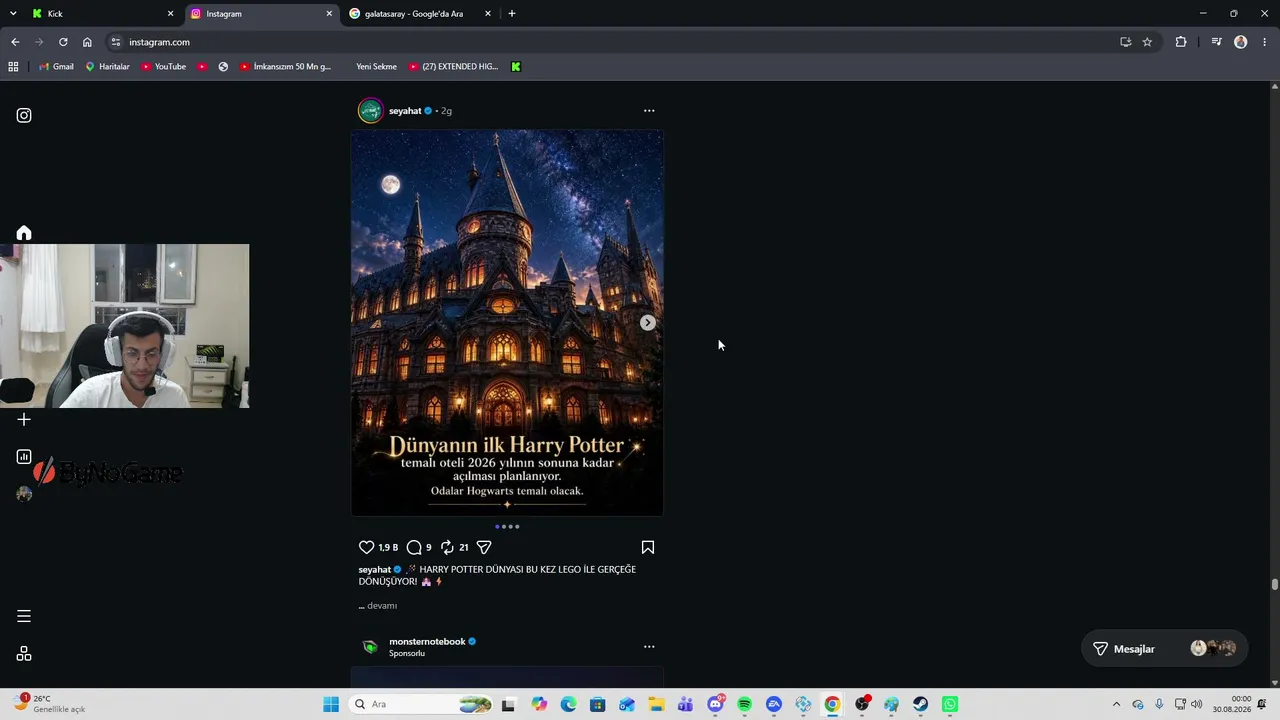The height and width of the screenshot is (720, 1280).
Task: Like the seyahat Harry Potter post
Action: pyautogui.click(x=366, y=547)
